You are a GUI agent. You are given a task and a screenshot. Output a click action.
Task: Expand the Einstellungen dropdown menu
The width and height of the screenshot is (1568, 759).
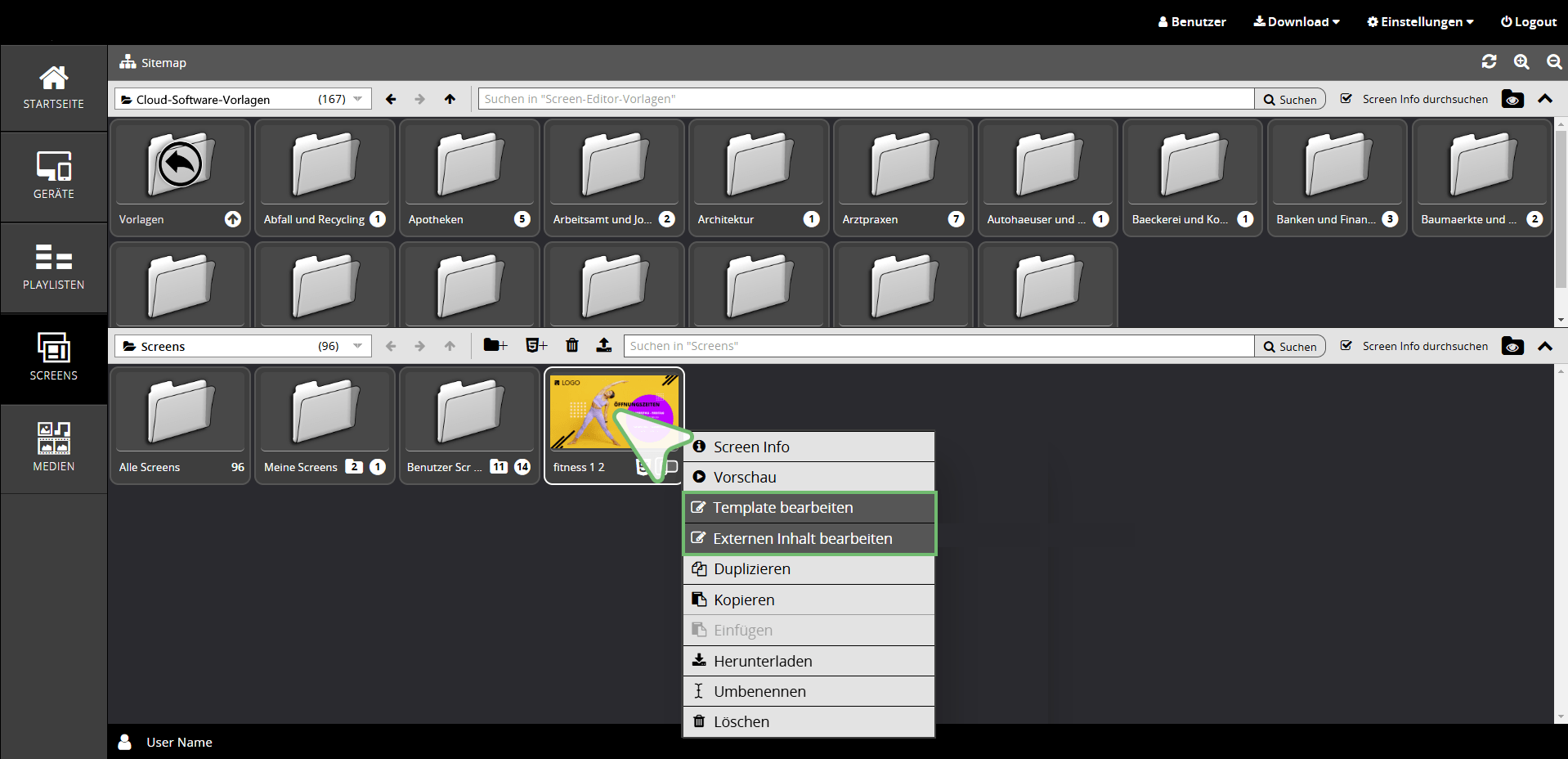(x=1420, y=22)
